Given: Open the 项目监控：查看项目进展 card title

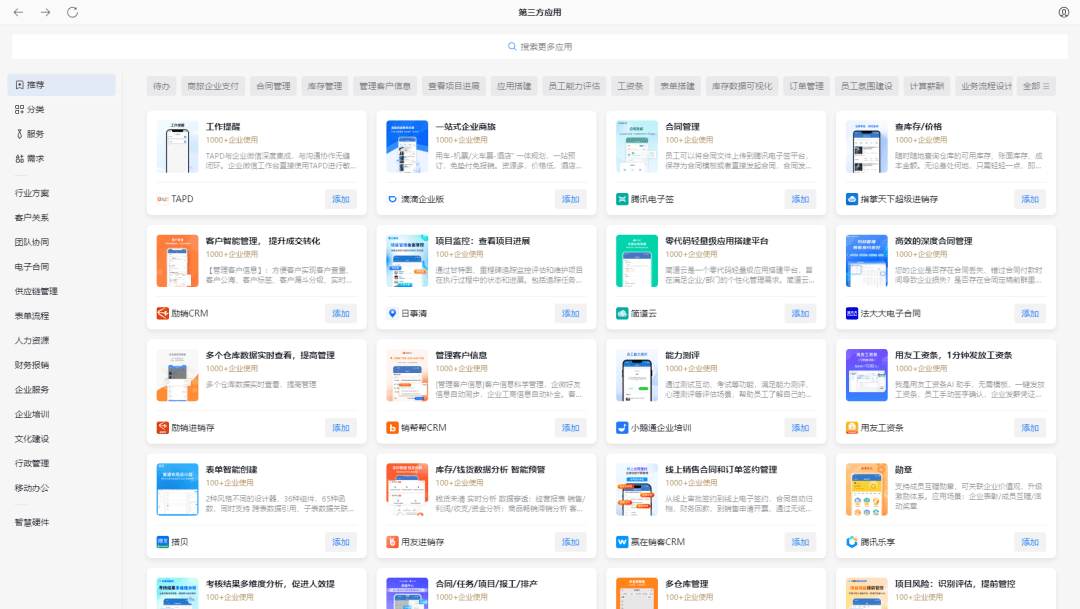Looking at the screenshot, I should click(x=482, y=241).
